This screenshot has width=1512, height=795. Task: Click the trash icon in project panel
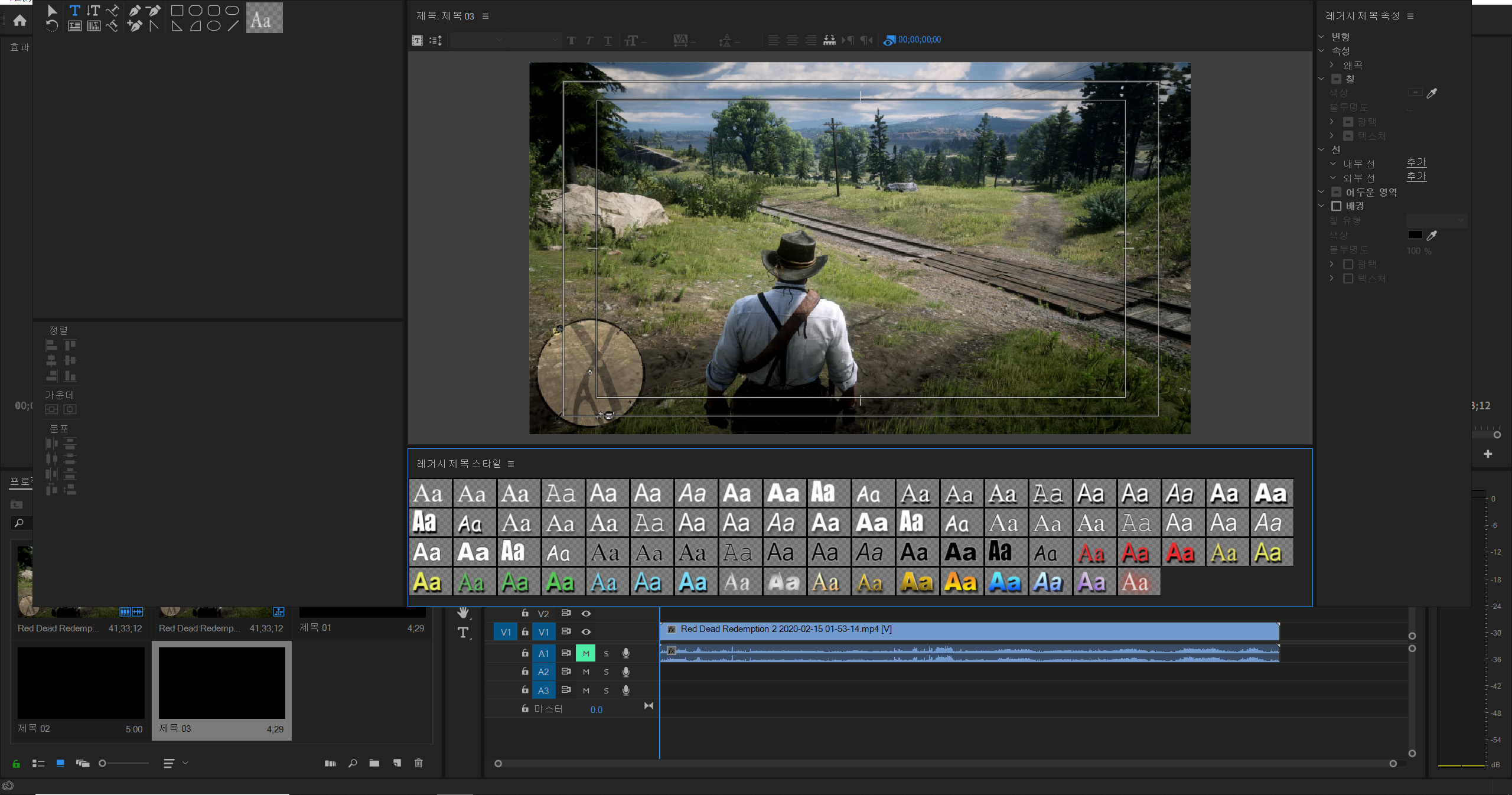419,763
